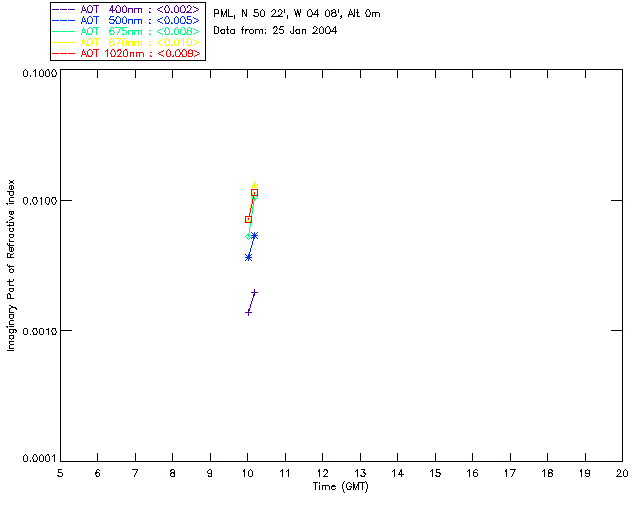
Task: Click the x-axis label 12
Action: click(323, 473)
